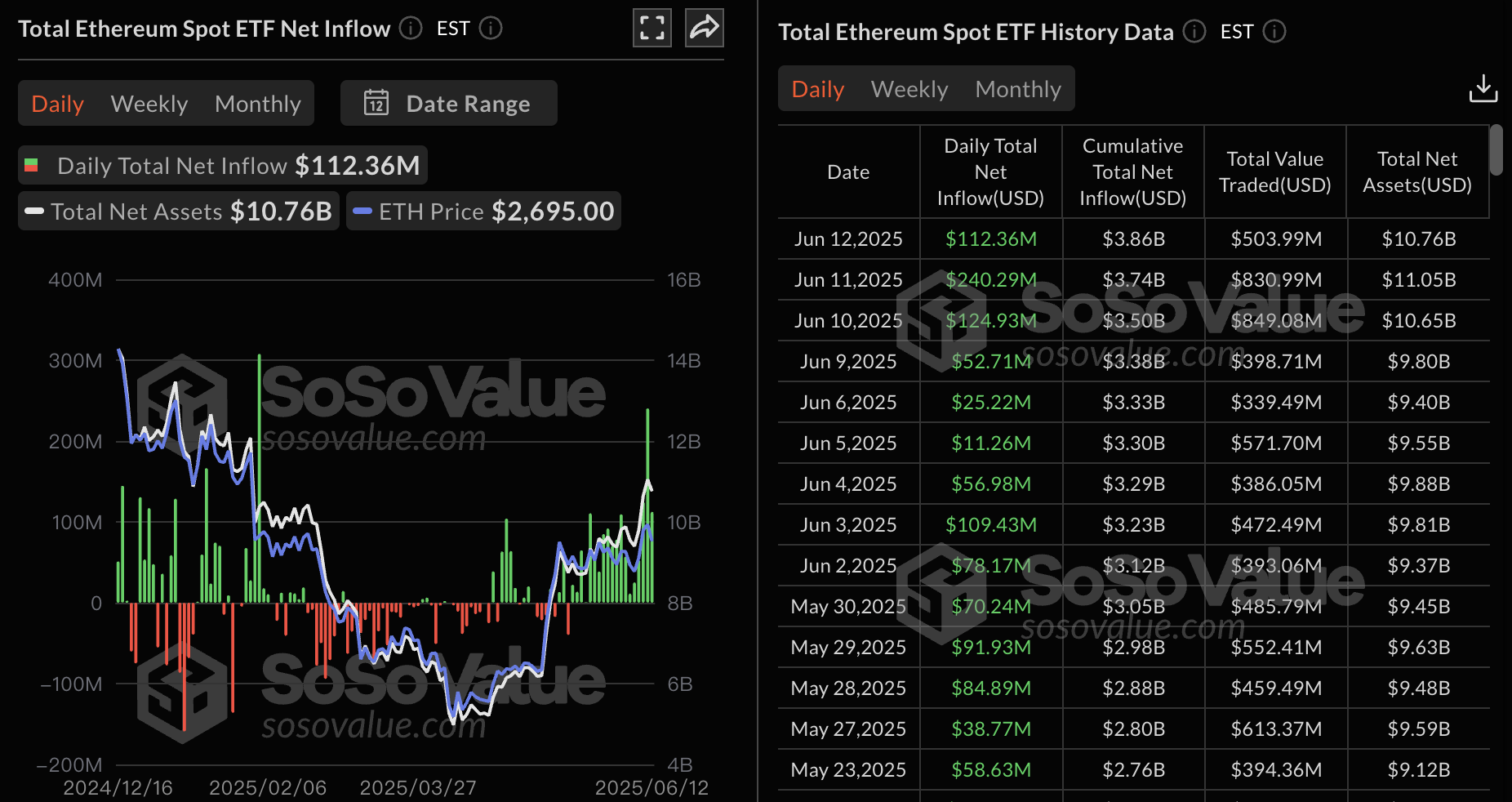Switch chart to Weekly view
The height and width of the screenshot is (802, 1512).
[149, 104]
